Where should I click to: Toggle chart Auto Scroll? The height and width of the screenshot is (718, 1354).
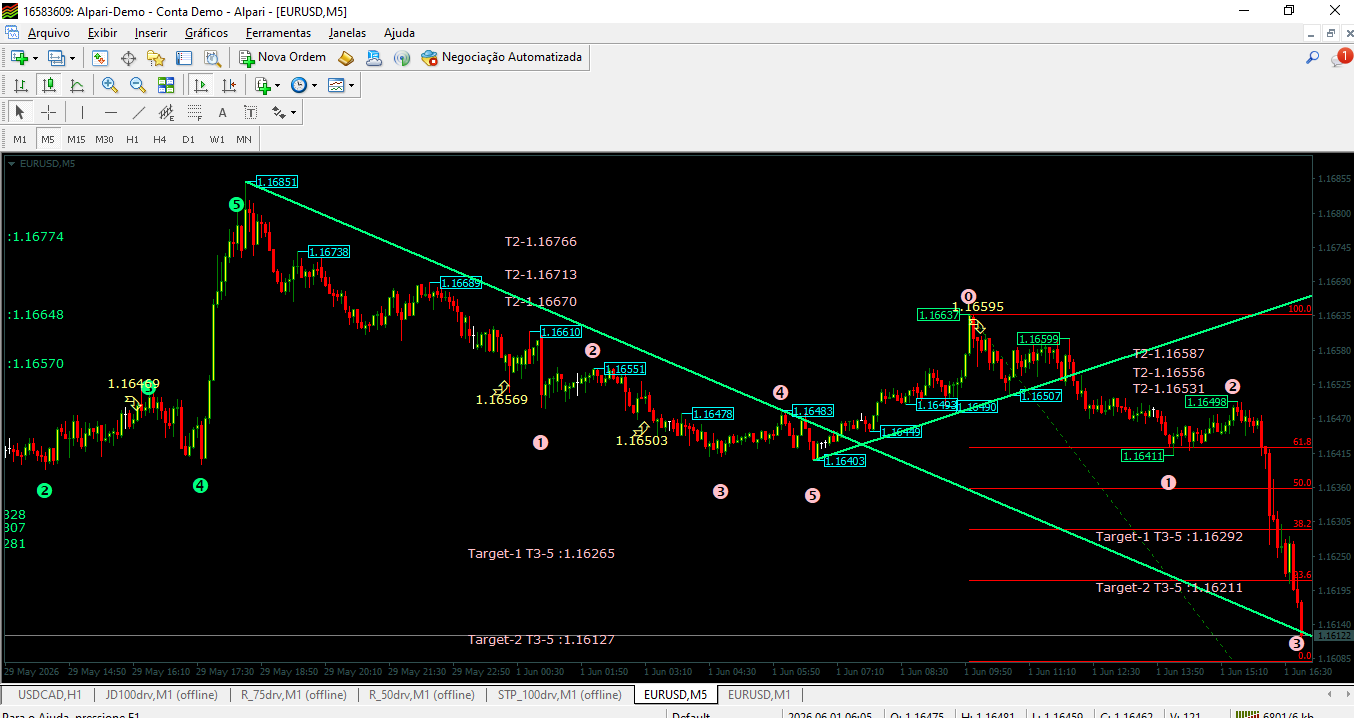click(x=201, y=85)
